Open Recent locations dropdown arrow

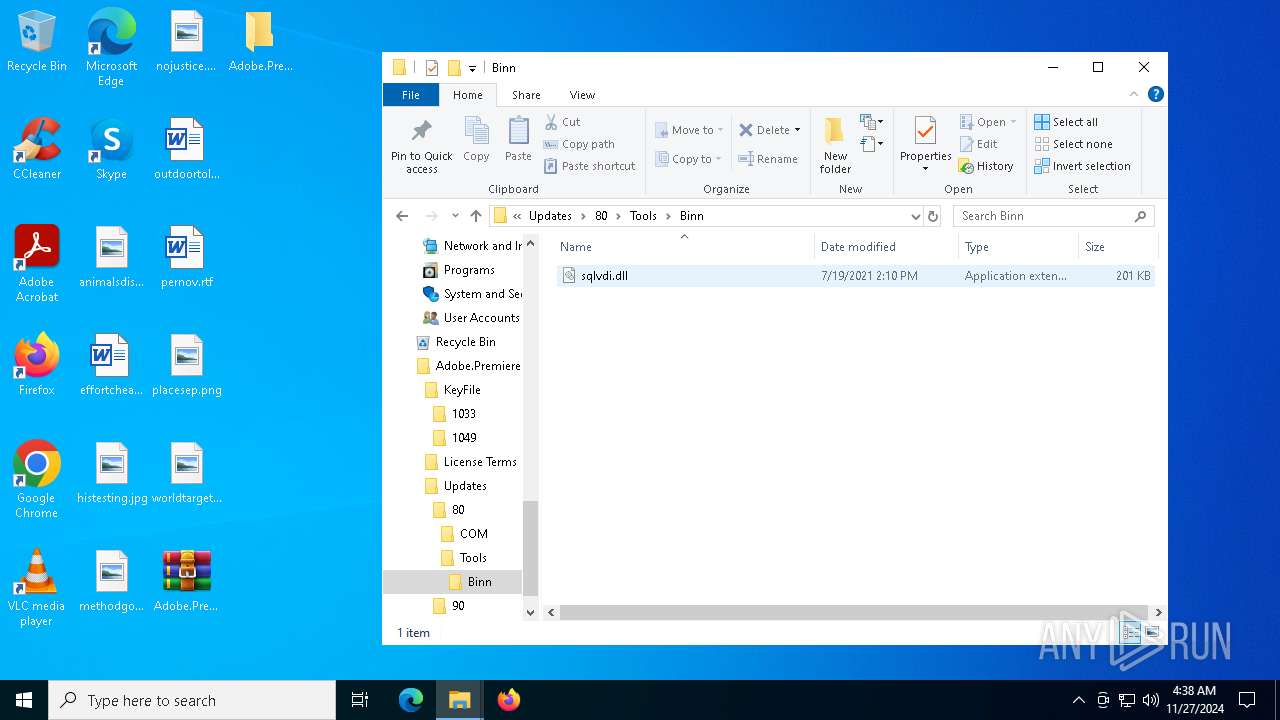click(x=455, y=216)
